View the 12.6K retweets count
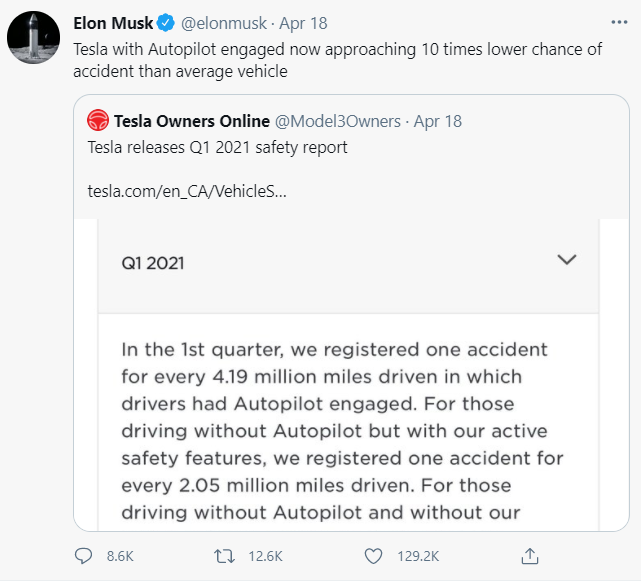Image resolution: width=641 pixels, height=582 pixels. coord(264,555)
